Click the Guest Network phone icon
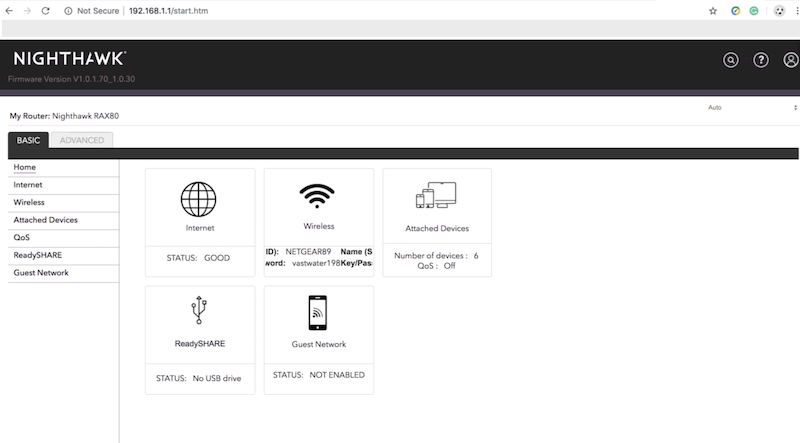Viewport: 800px width, 443px height. pyautogui.click(x=318, y=313)
